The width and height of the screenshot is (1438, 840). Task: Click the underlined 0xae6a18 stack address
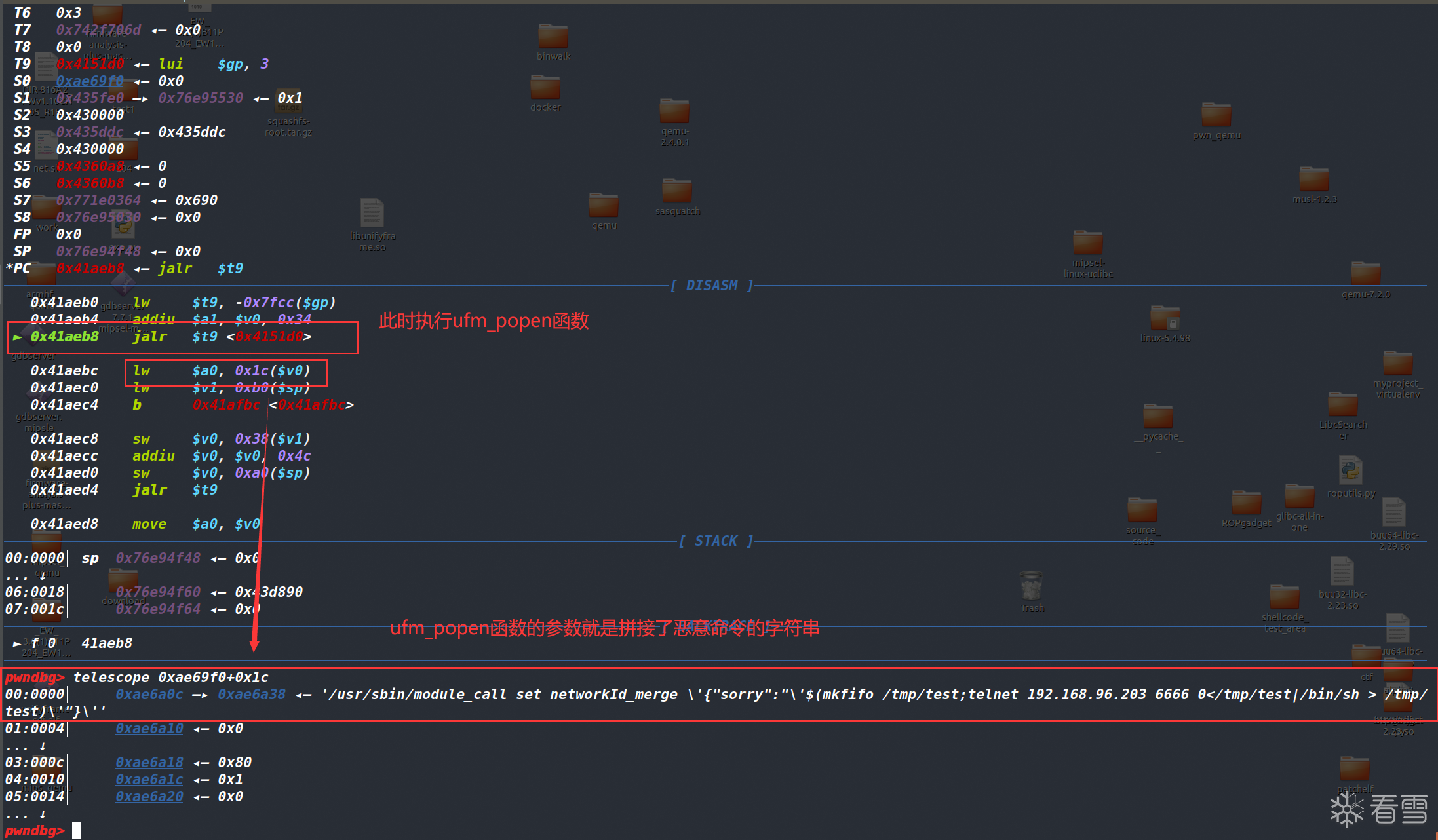point(149,763)
